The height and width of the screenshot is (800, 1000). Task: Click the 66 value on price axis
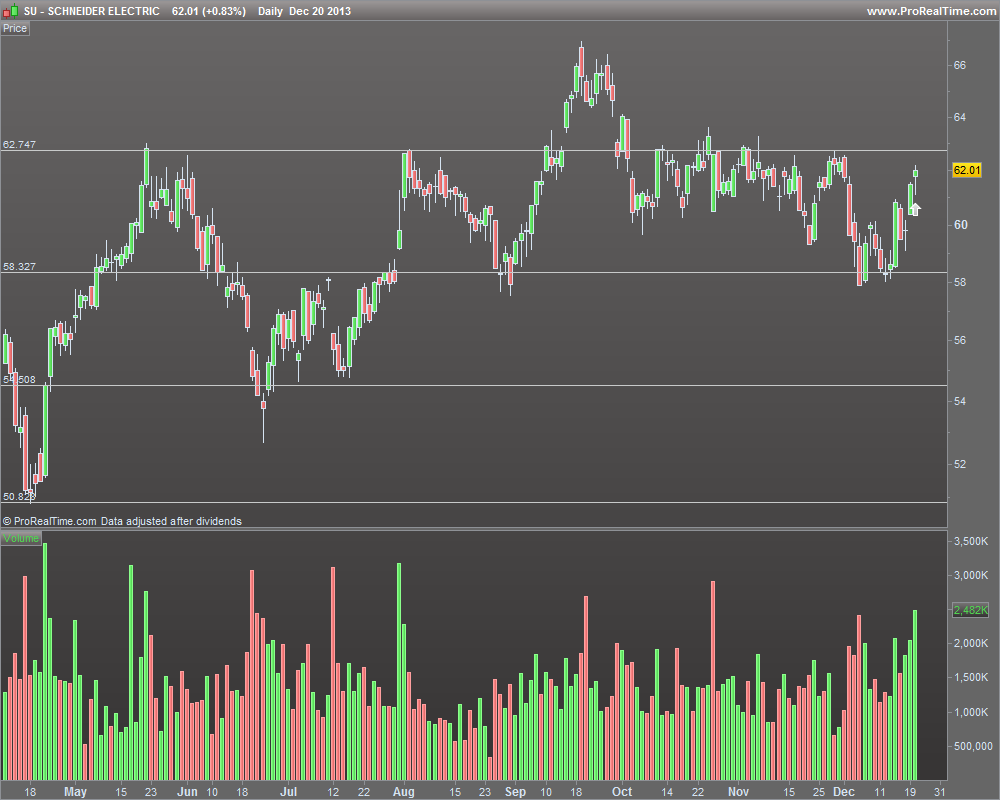pyautogui.click(x=960, y=65)
